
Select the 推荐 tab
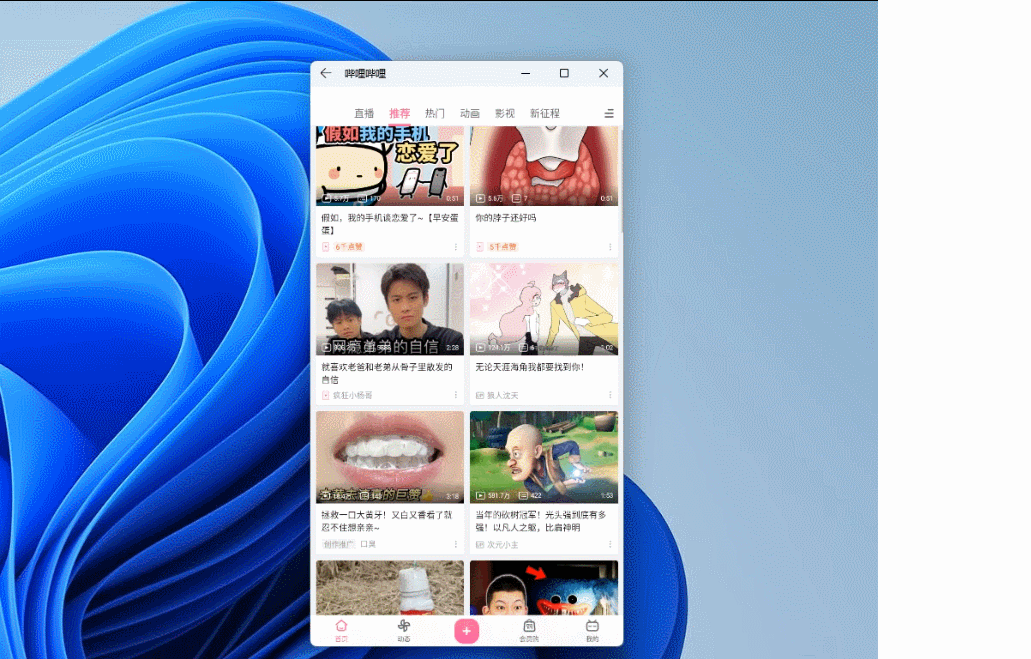coord(399,113)
